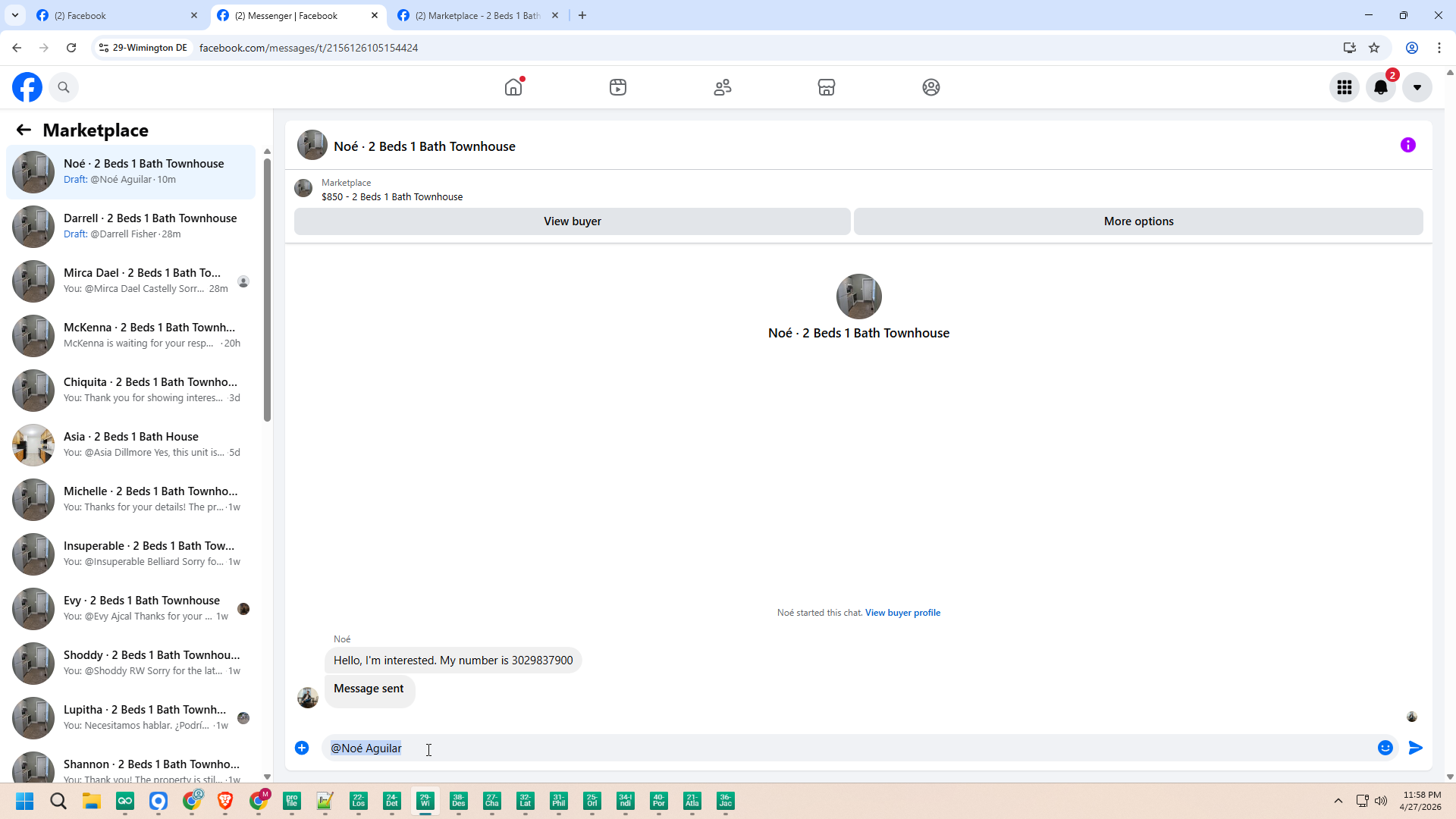Open the Reels video icon
Viewport: 1456px width, 819px height.
point(618,87)
